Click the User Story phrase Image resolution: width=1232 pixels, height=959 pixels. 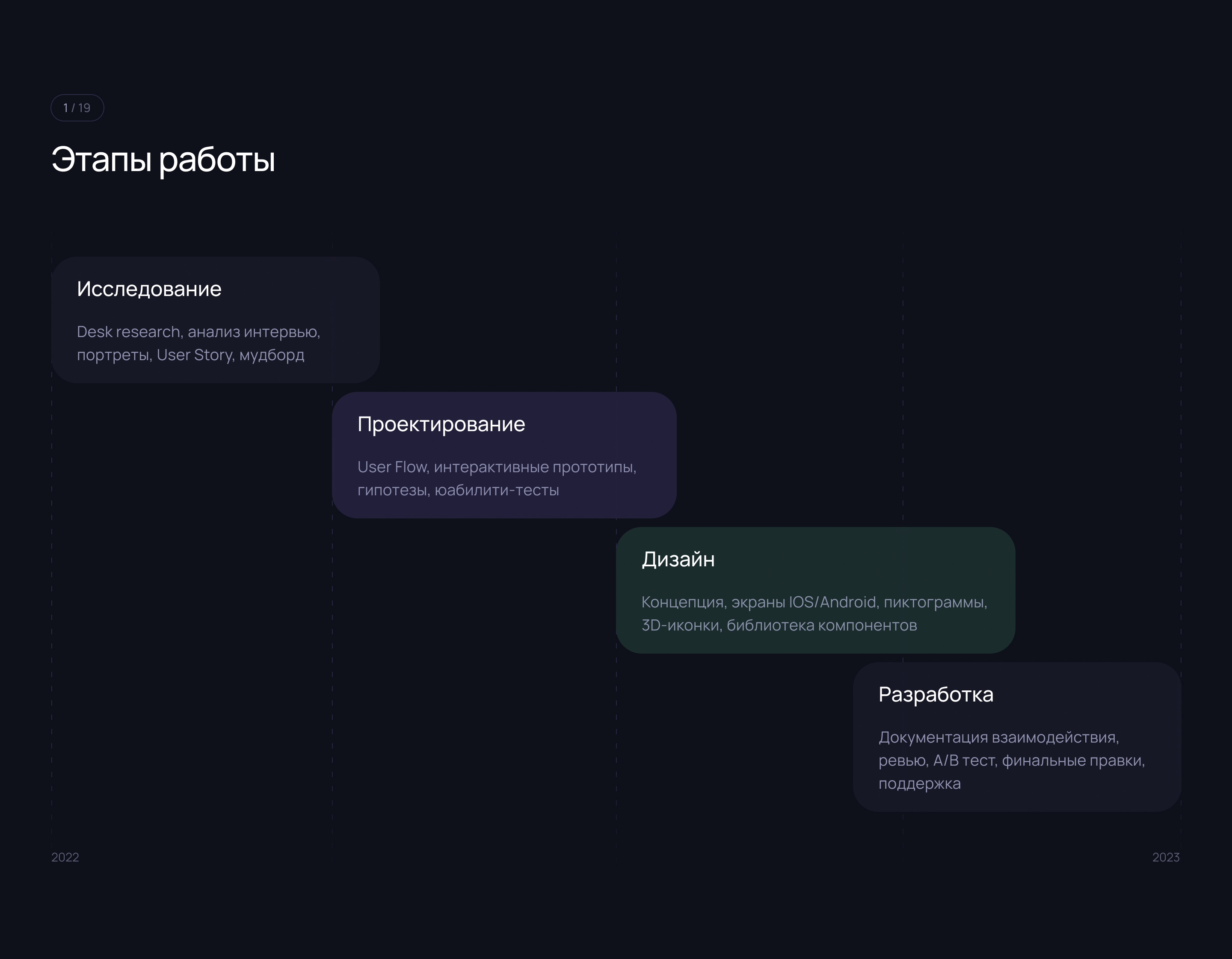point(195,355)
